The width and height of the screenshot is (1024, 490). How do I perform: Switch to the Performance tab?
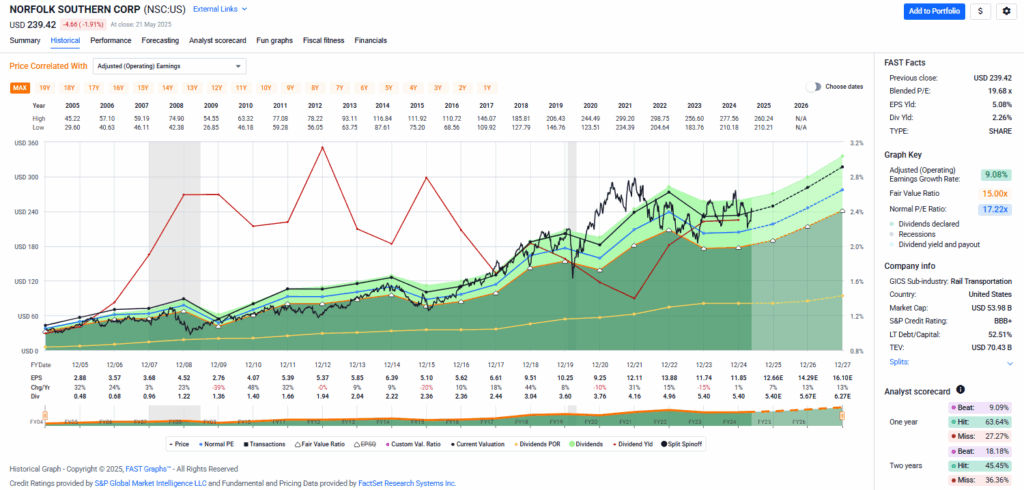tap(110, 41)
